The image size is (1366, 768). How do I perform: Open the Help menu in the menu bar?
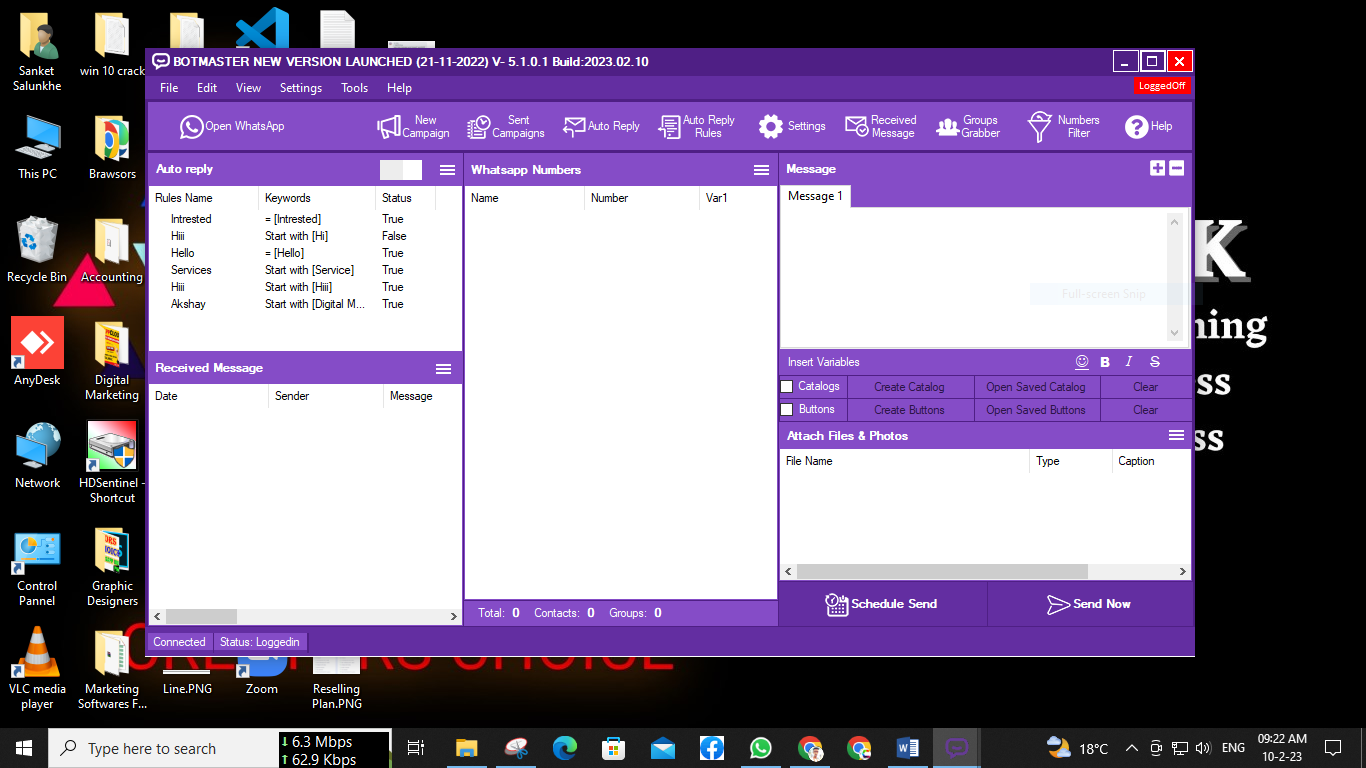[400, 88]
